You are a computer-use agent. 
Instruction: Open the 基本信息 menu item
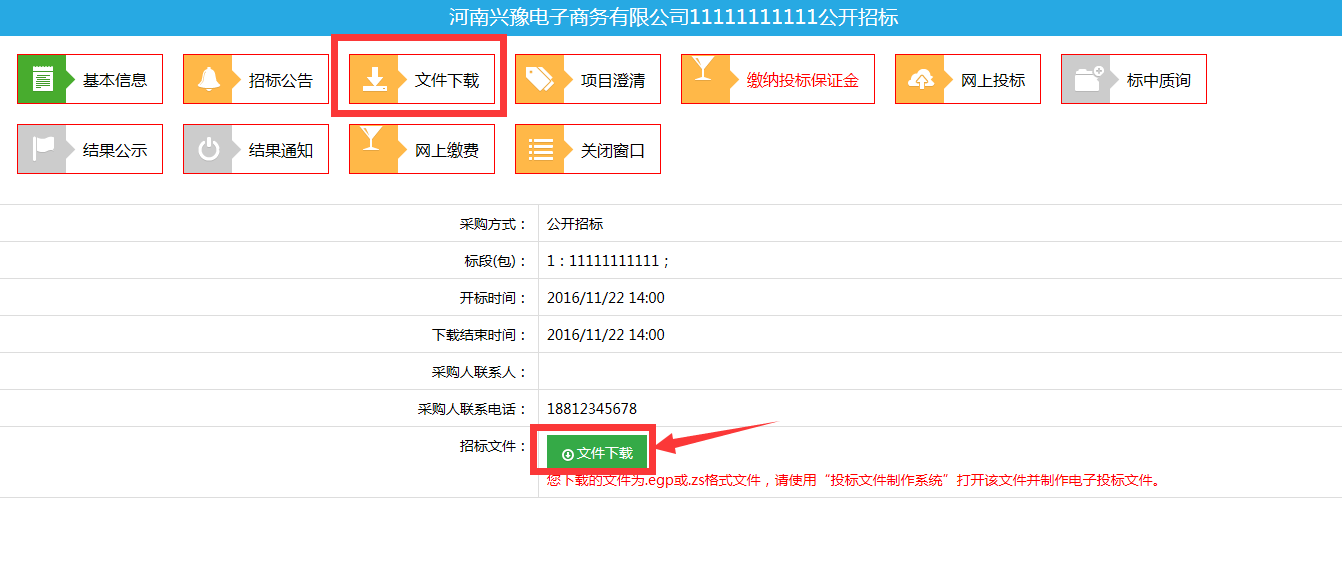click(x=115, y=80)
